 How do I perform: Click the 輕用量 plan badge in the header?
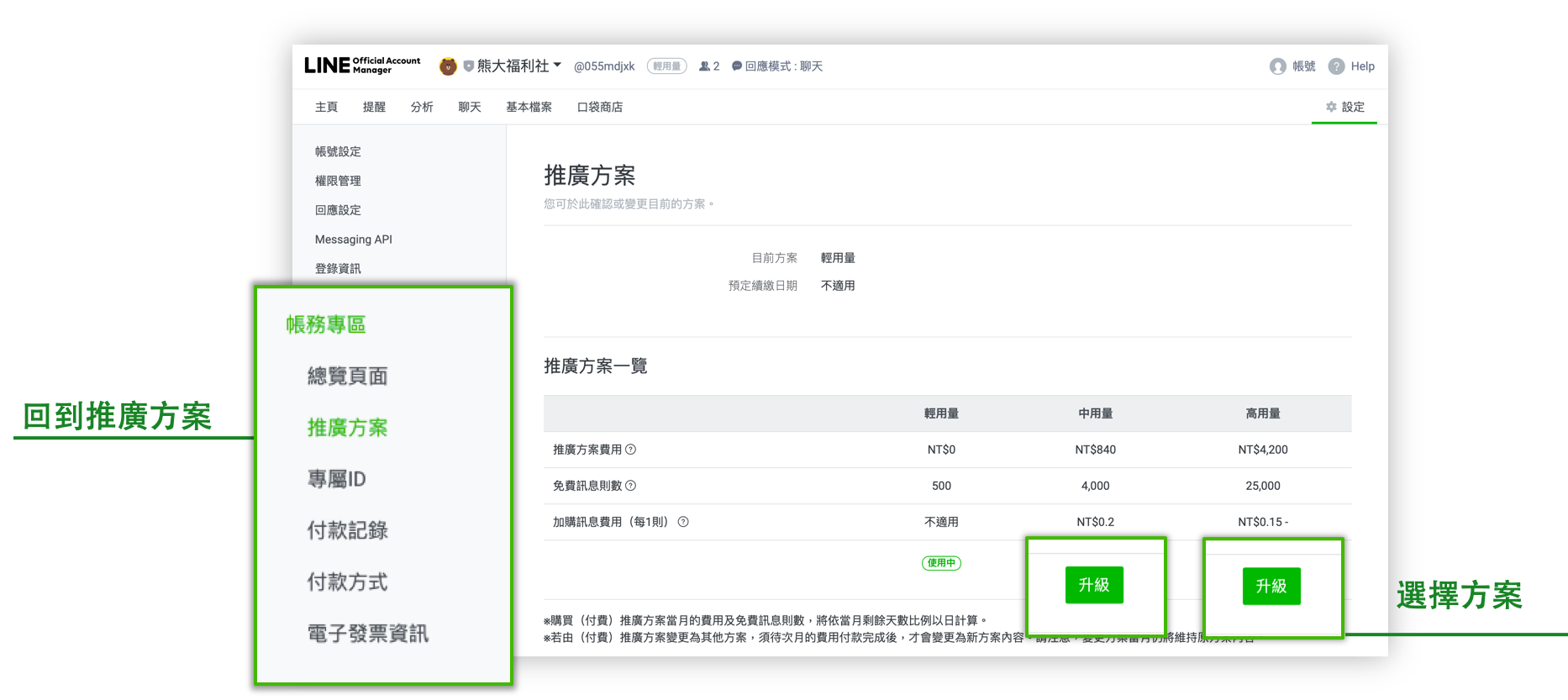click(x=667, y=66)
